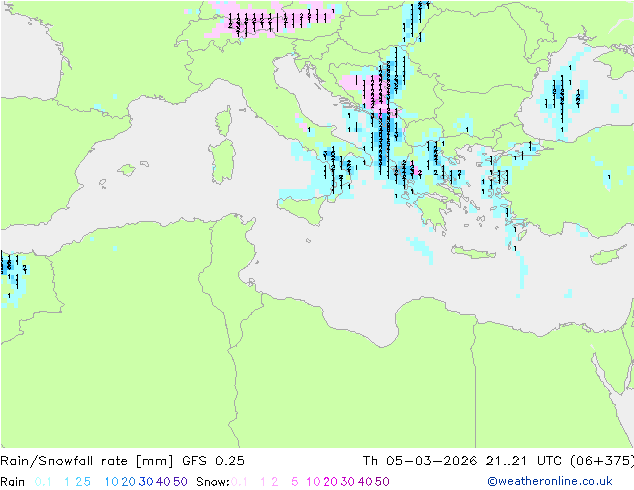Click the date "Th 05-03-2026"

(x=420, y=461)
